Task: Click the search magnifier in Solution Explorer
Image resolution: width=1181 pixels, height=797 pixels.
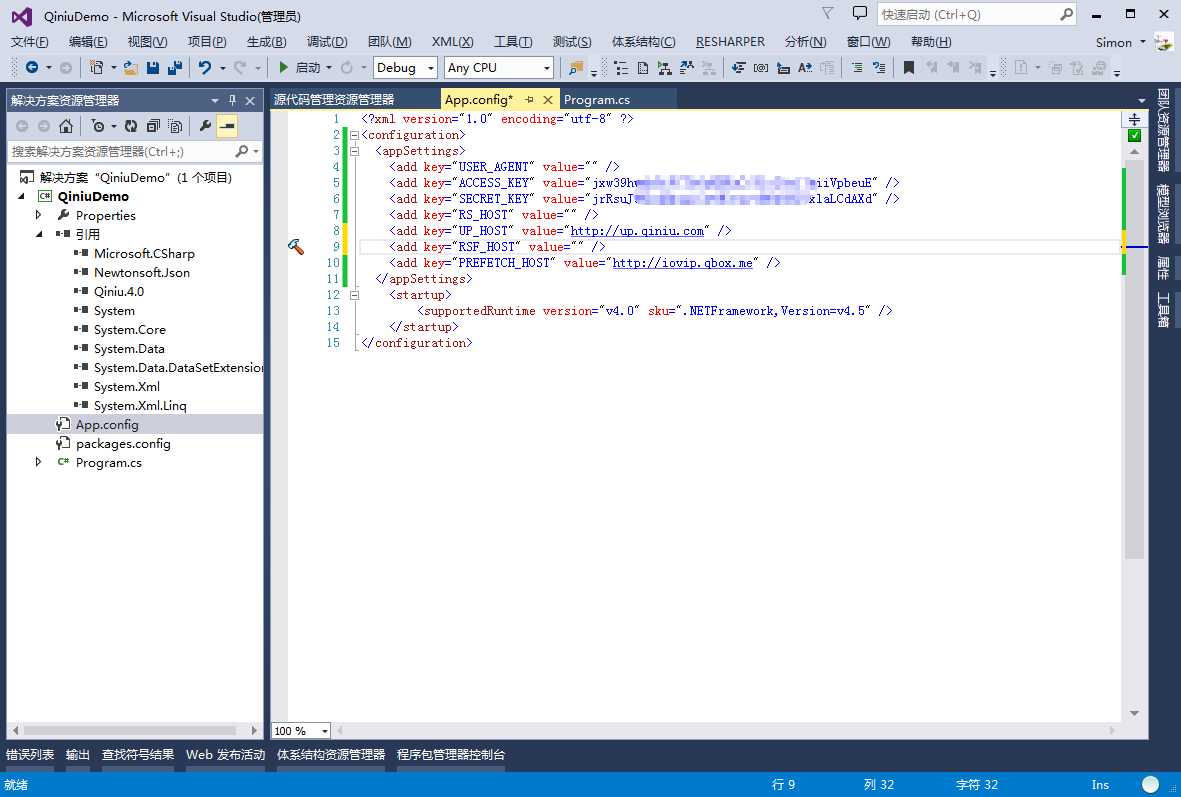Action: pos(242,151)
